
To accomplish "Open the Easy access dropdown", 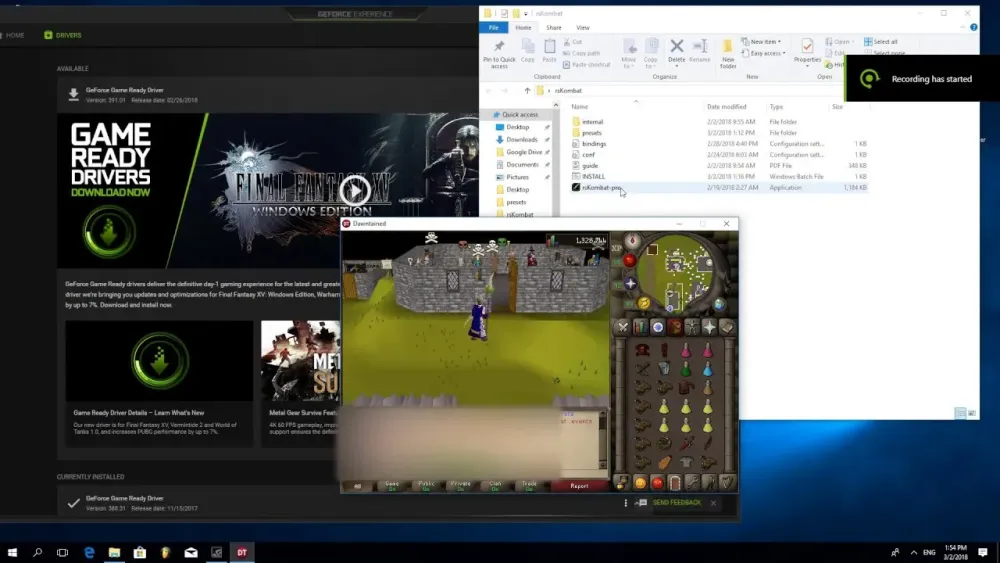I will coord(764,53).
